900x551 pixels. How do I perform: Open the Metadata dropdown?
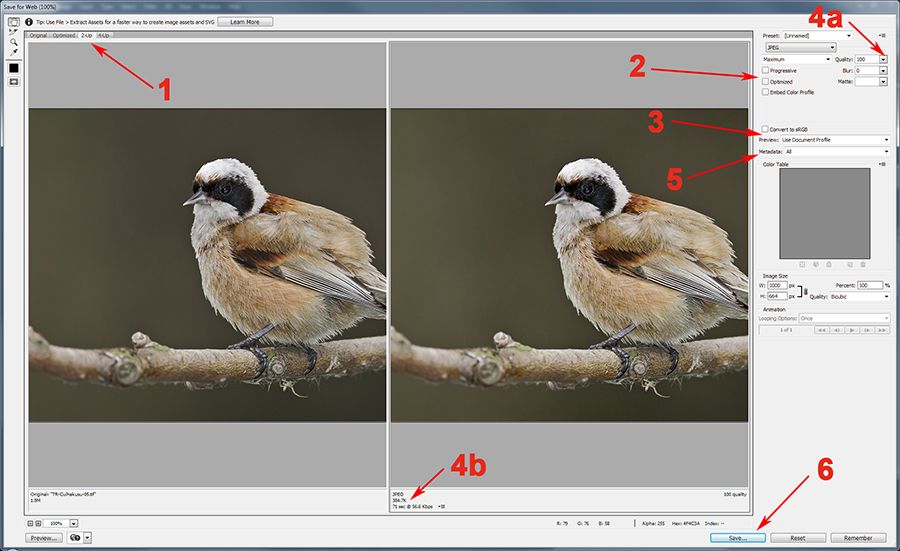coord(837,152)
